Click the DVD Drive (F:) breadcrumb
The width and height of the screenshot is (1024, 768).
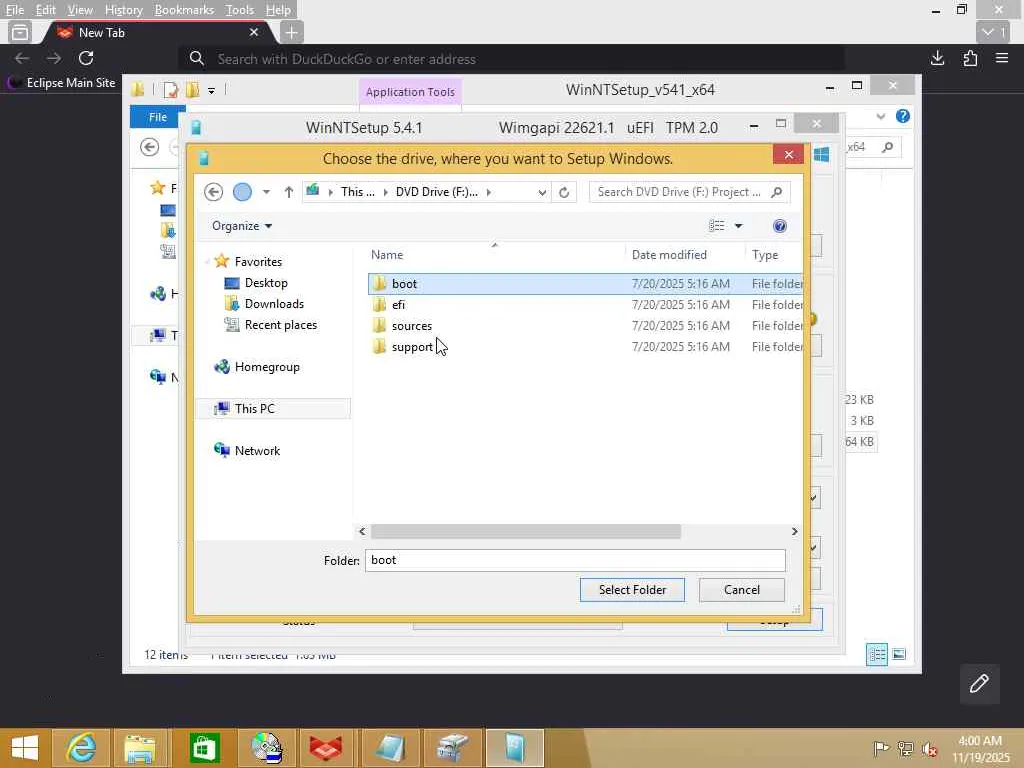pyautogui.click(x=436, y=192)
